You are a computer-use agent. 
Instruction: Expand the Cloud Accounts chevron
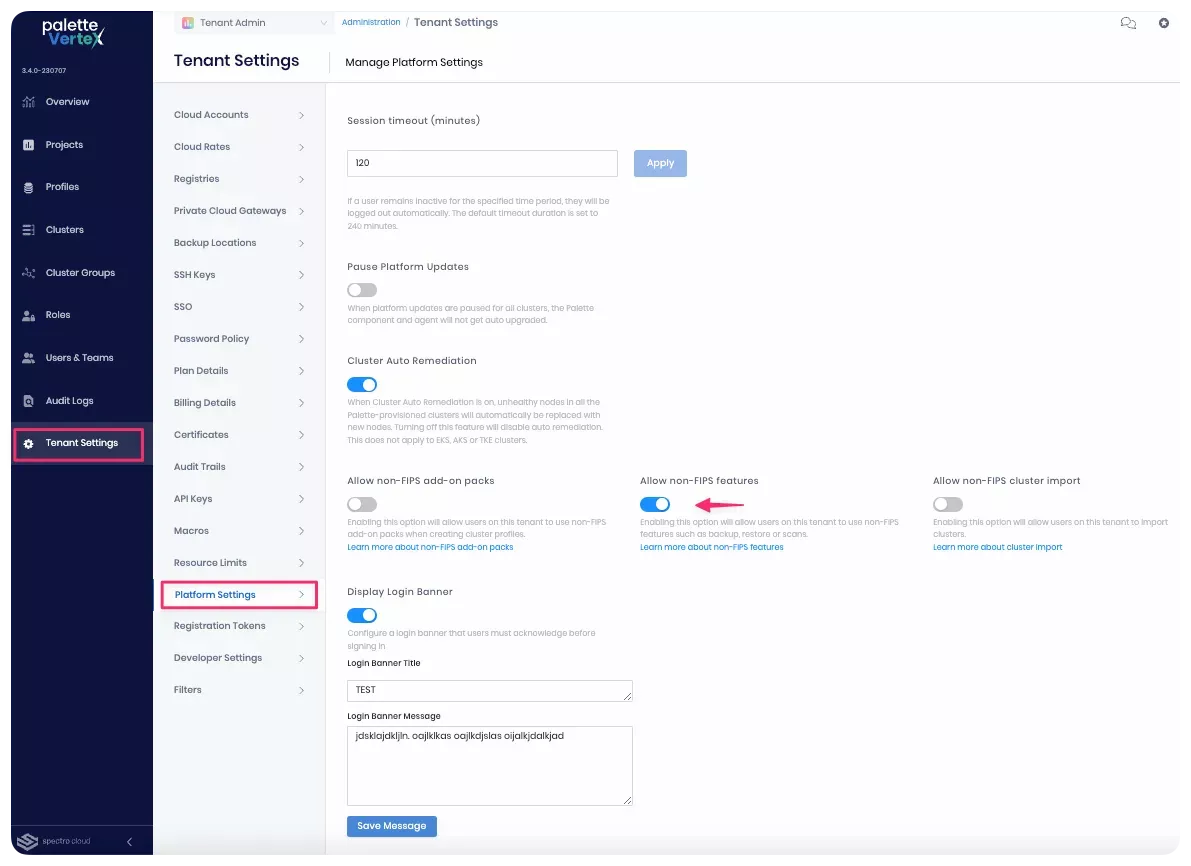[301, 115]
